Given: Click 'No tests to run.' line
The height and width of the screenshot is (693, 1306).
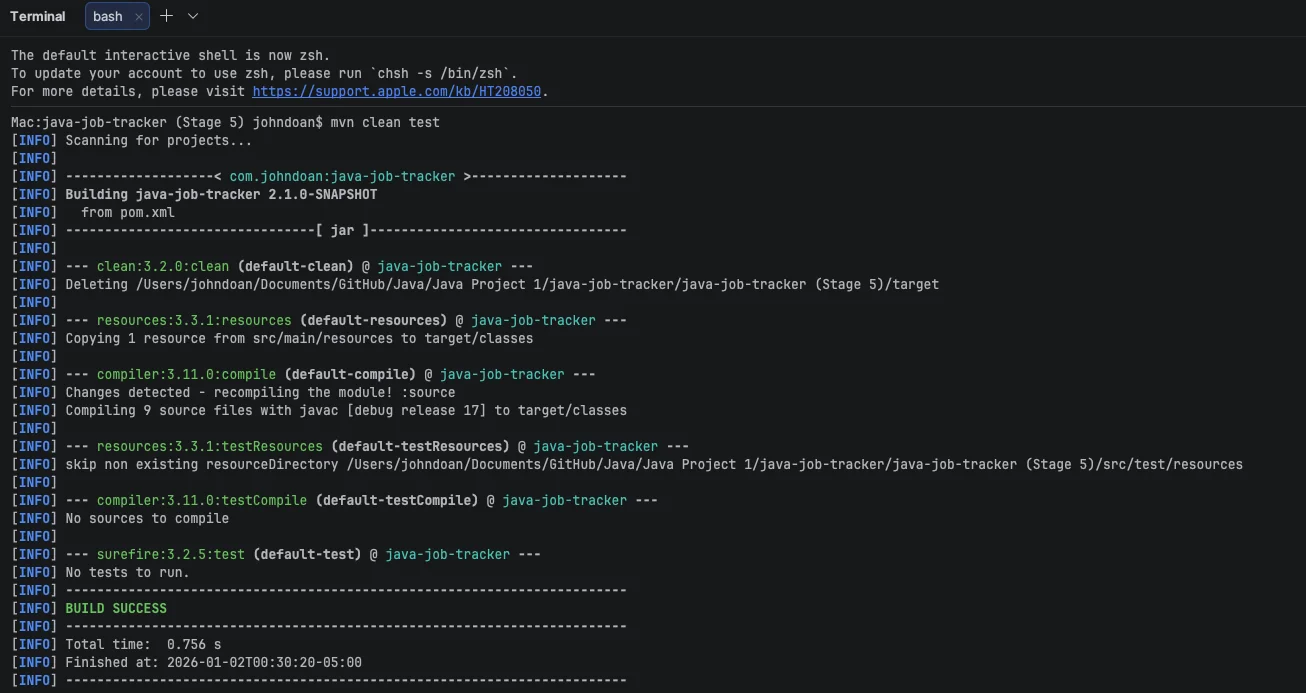Looking at the screenshot, I should click(x=127, y=572).
